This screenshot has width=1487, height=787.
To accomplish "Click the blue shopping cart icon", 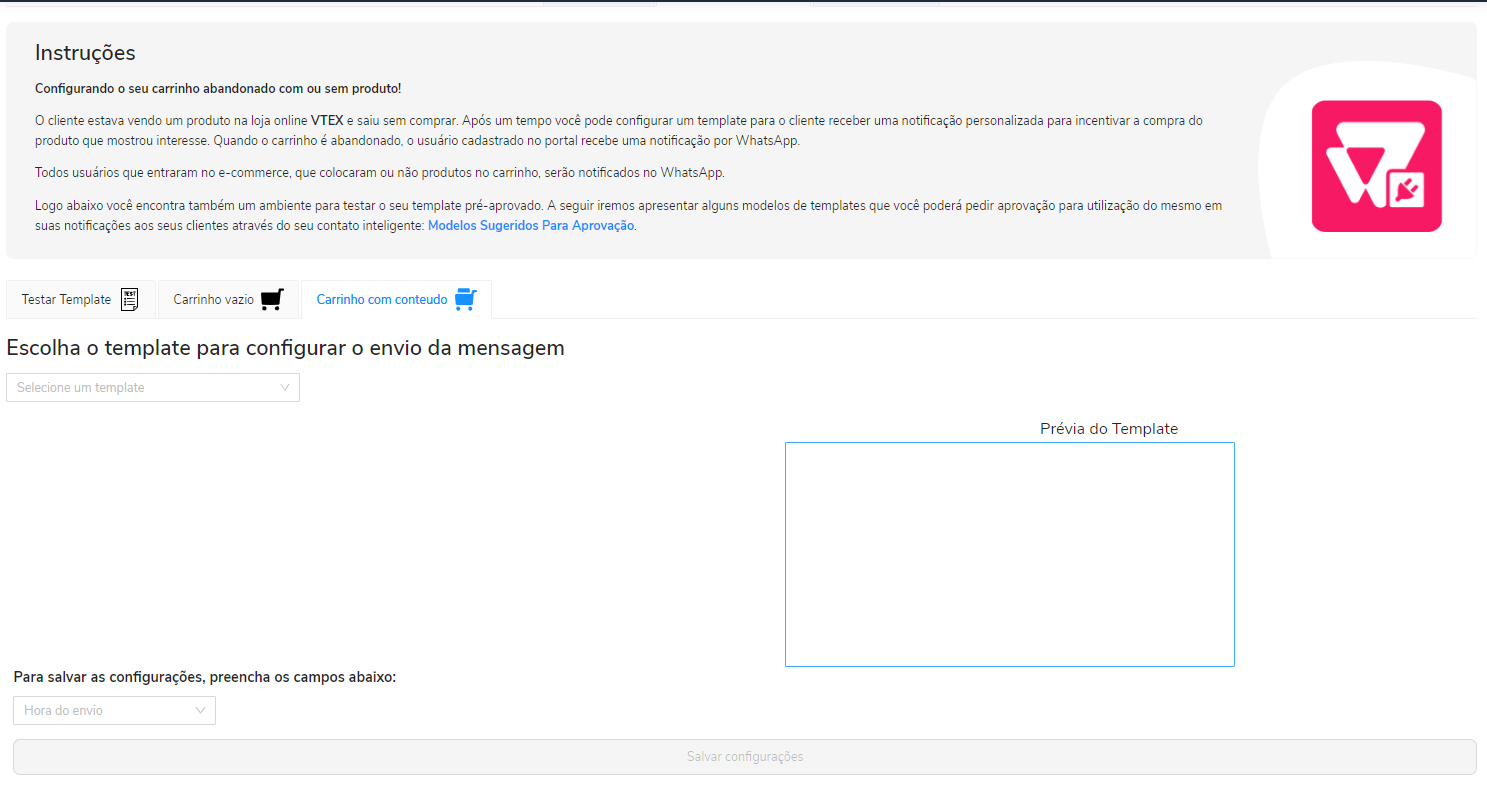I will coord(465,299).
